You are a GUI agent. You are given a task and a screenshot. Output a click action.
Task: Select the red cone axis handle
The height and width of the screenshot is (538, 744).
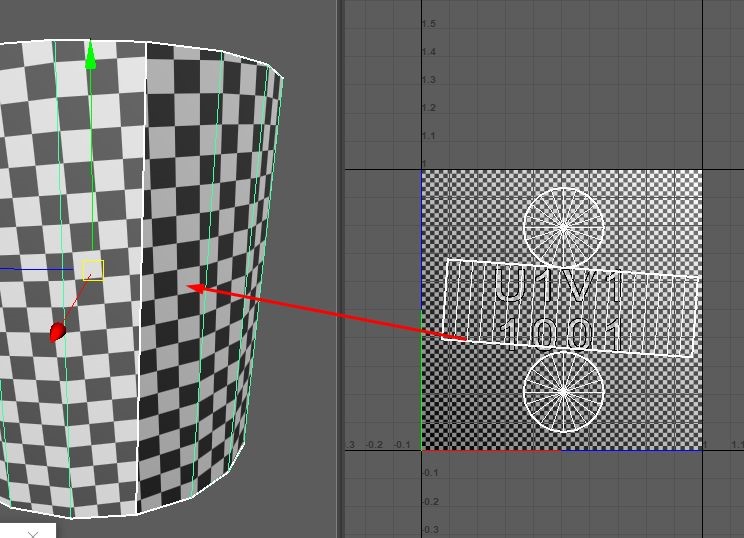(x=57, y=332)
